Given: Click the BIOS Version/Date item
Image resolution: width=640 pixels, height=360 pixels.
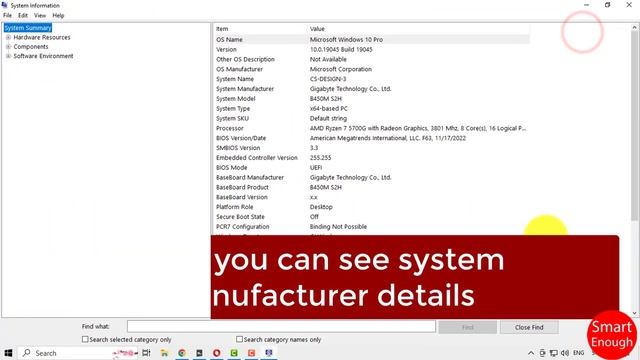Looking at the screenshot, I should pyautogui.click(x=241, y=138).
